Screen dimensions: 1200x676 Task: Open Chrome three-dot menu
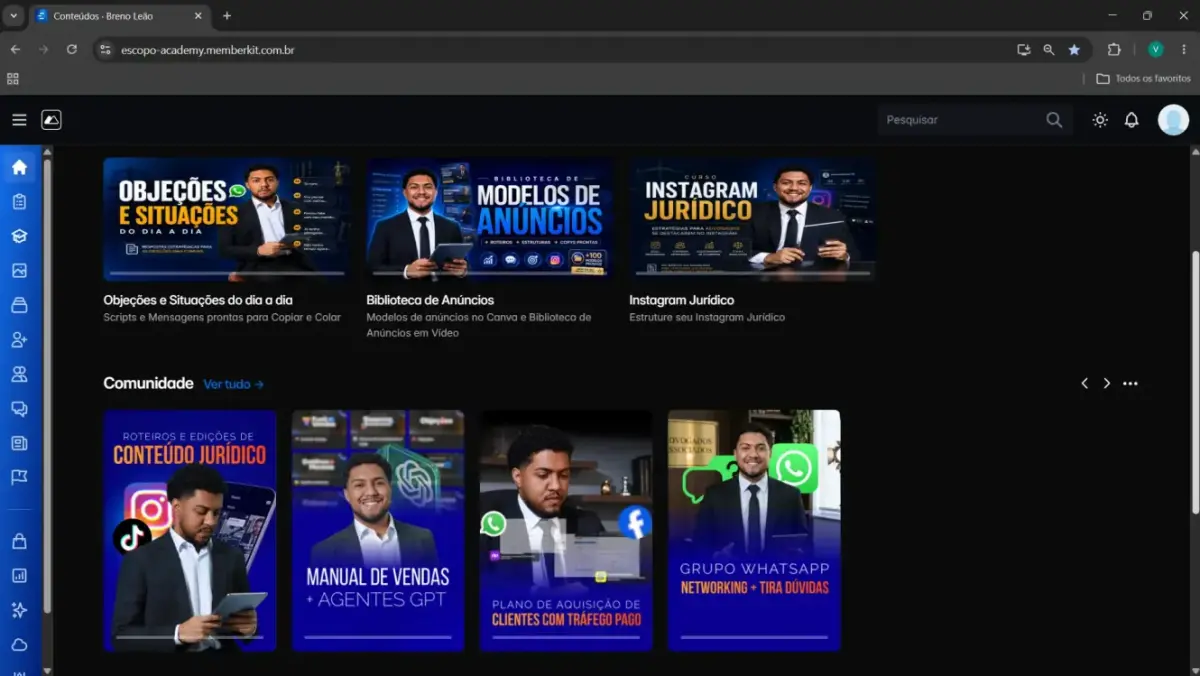pos(1184,50)
